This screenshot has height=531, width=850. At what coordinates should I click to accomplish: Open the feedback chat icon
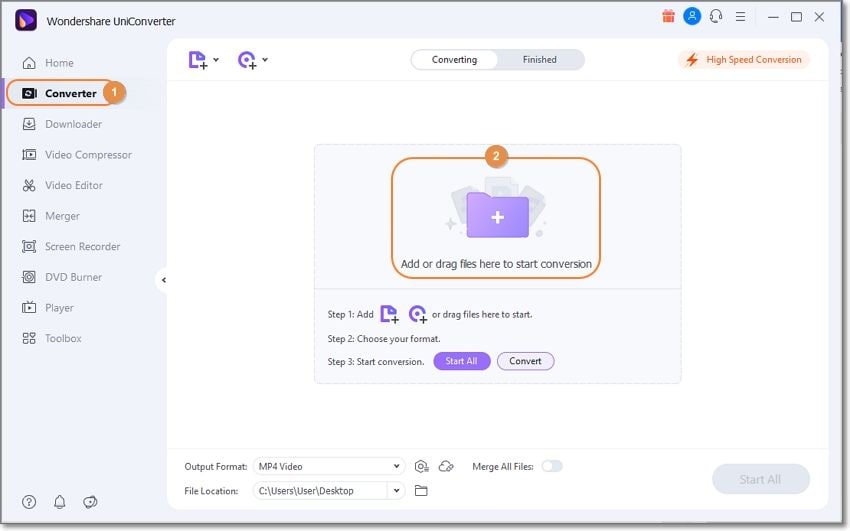point(91,502)
